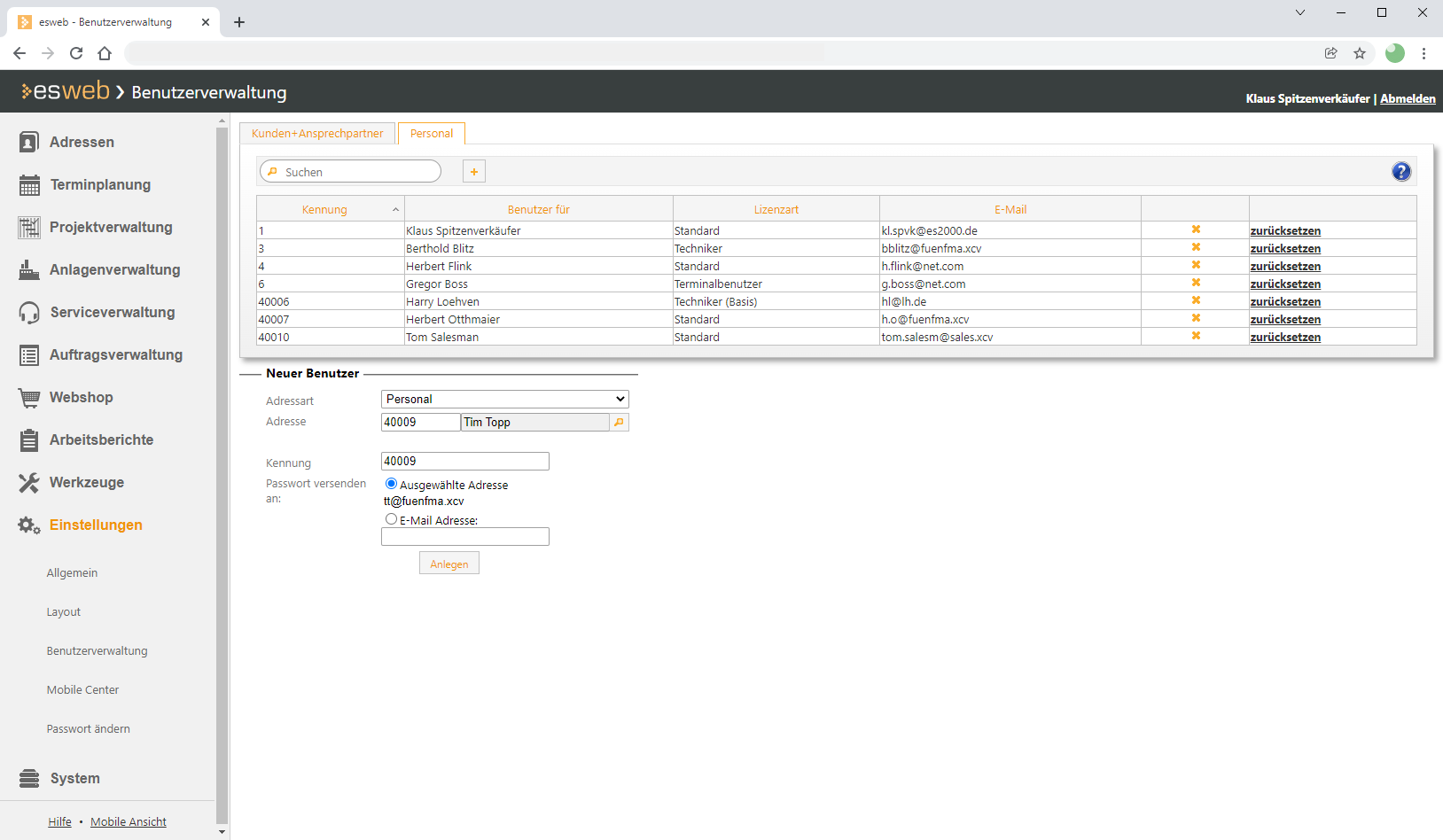Switch to Kunden+Ansprechpartner tab
This screenshot has height=840, width=1443.
click(317, 134)
